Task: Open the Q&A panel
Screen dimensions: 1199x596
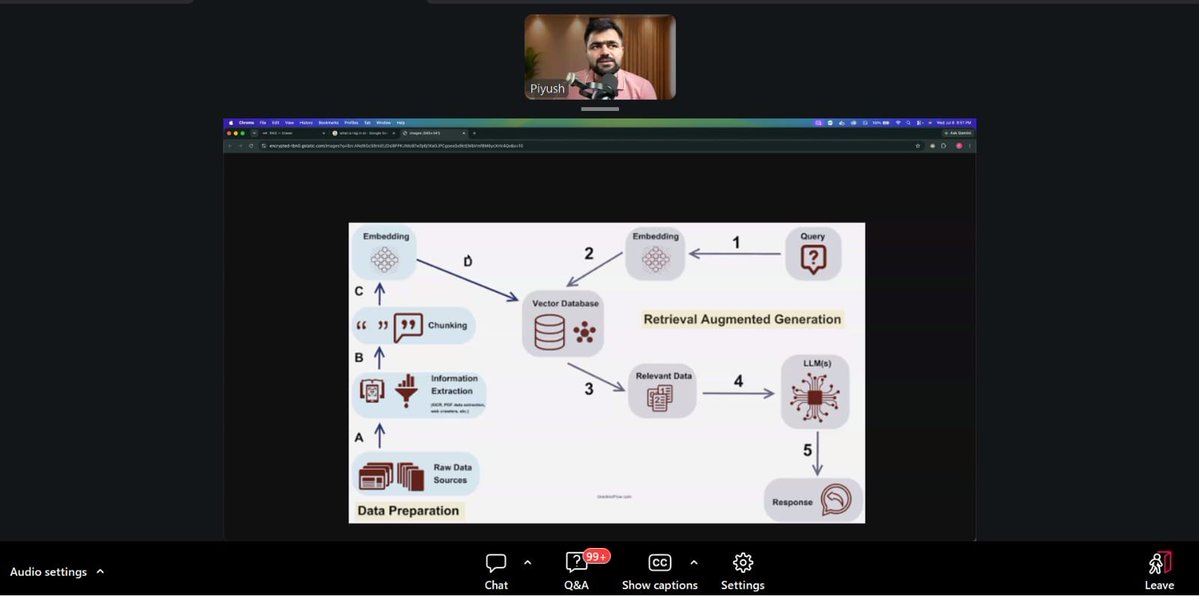Action: 577,572
